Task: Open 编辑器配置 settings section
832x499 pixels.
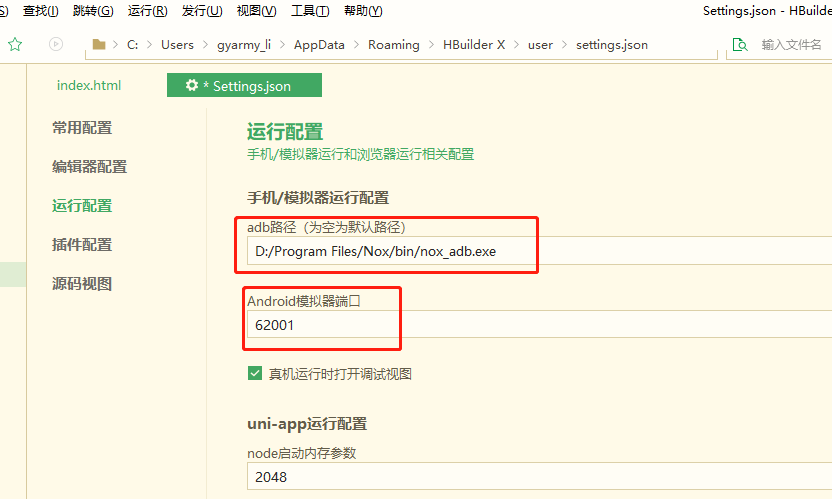Action: tap(90, 167)
